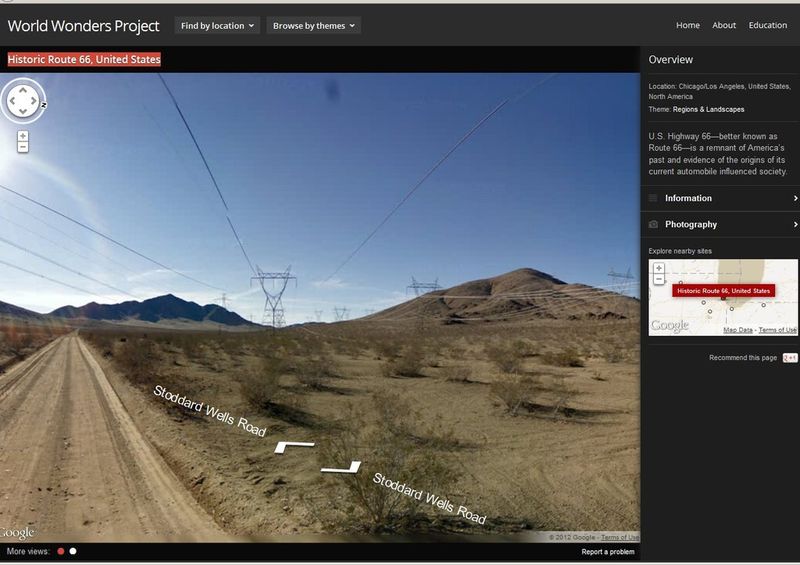Expand the Photography section

720,225
